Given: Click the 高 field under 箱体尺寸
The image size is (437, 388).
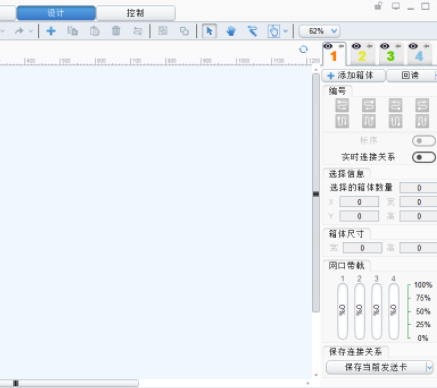Looking at the screenshot, I should click(419, 248).
